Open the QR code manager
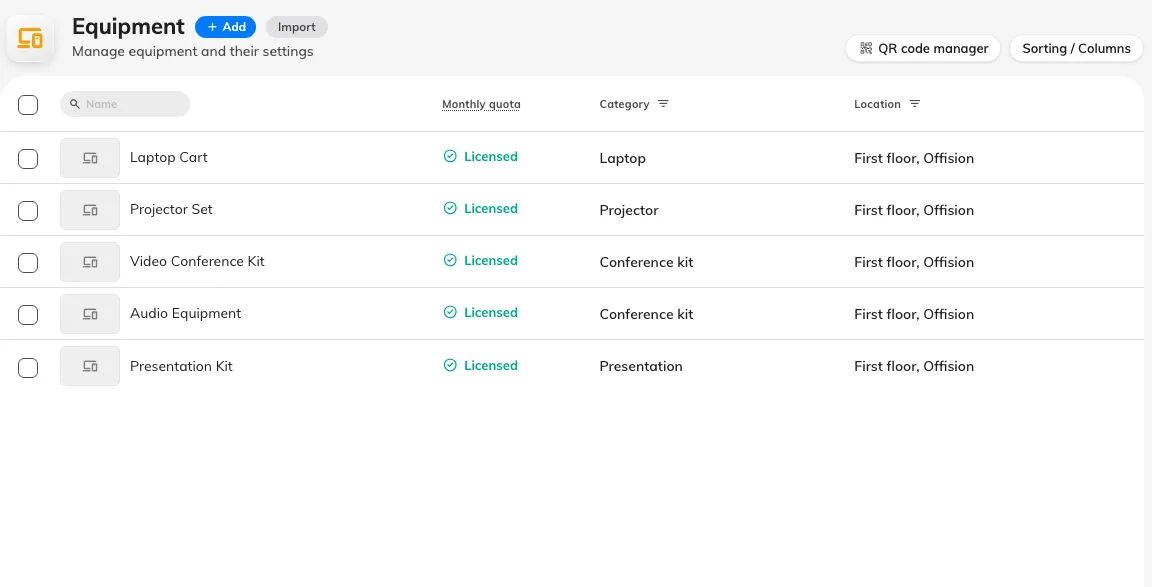1152x587 pixels. point(923,48)
